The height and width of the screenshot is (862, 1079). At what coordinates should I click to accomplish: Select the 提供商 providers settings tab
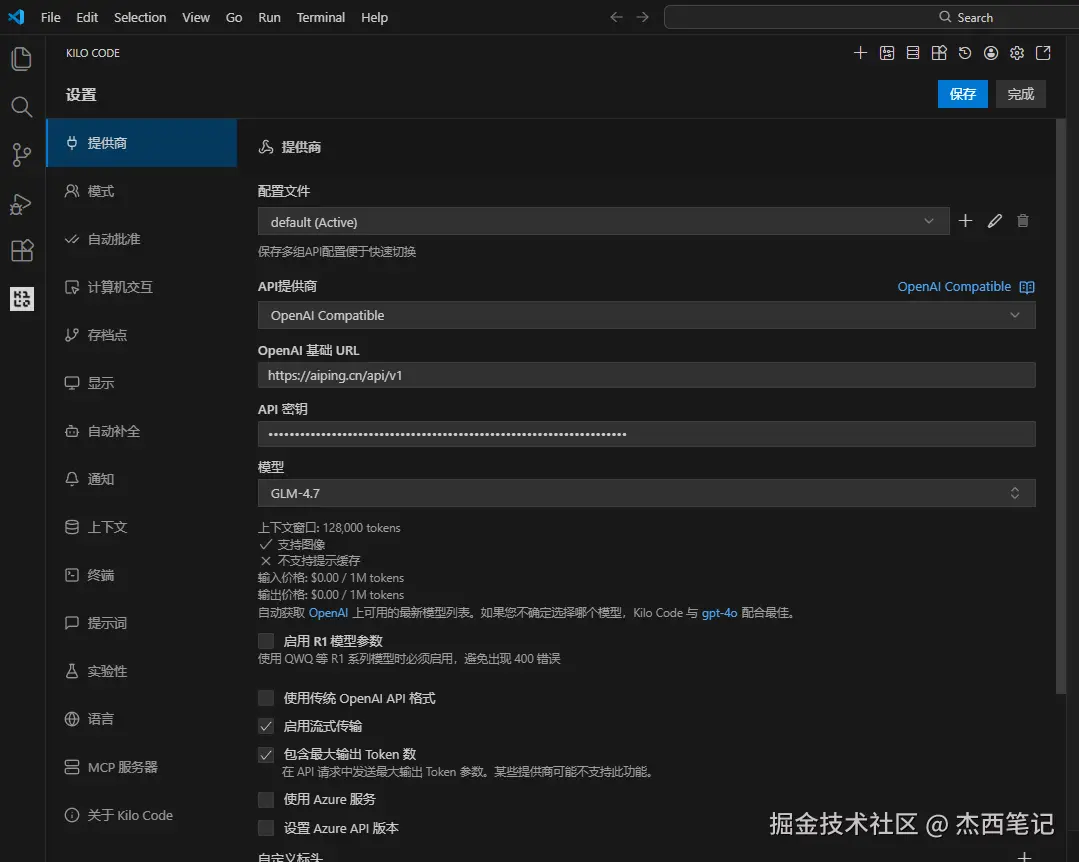click(142, 143)
